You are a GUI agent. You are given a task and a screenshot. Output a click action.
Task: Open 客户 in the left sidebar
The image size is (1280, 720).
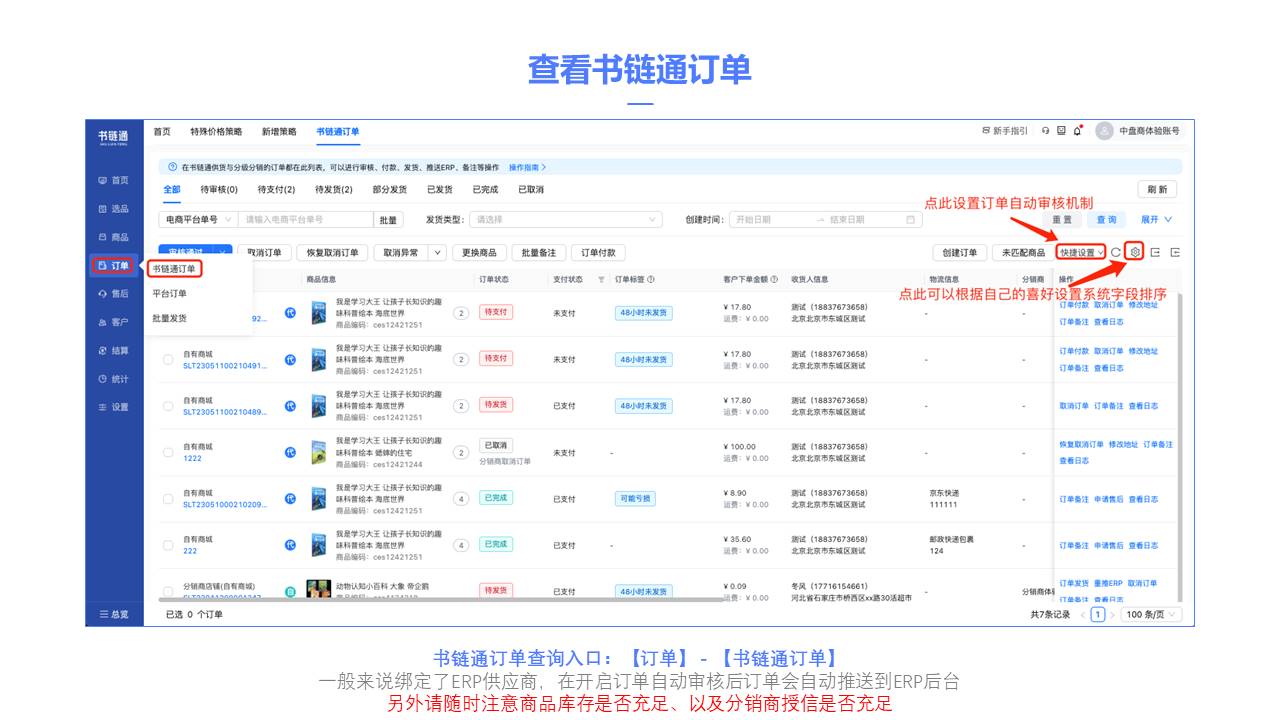(x=113, y=322)
